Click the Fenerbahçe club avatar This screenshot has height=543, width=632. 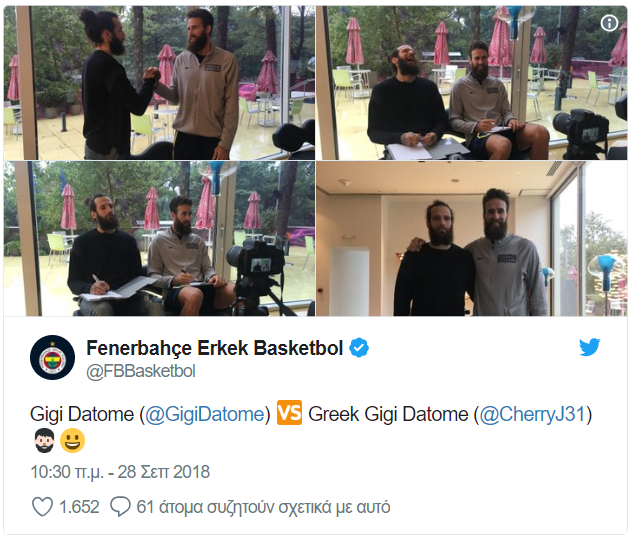(52, 358)
